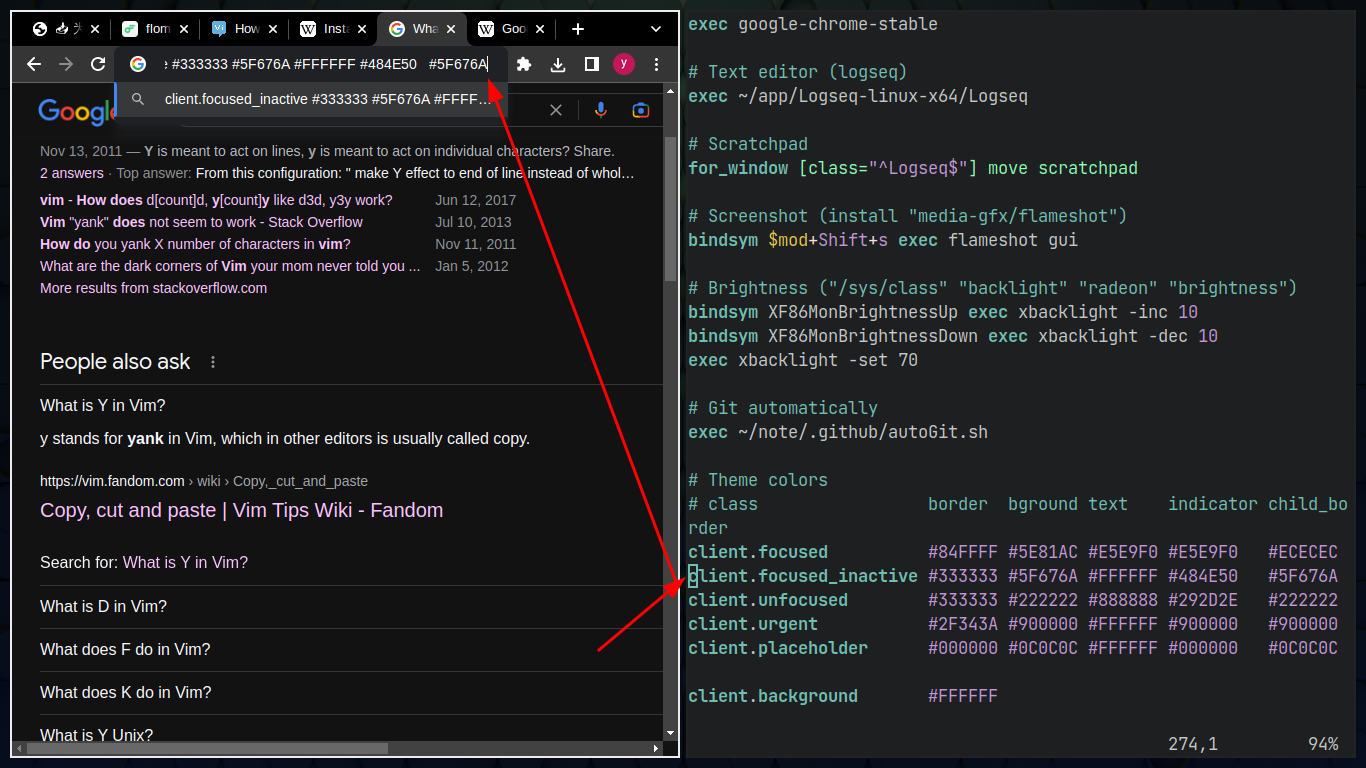Click the Chrome vertical scrollbar thumb
The height and width of the screenshot is (768, 1366).
(670, 209)
